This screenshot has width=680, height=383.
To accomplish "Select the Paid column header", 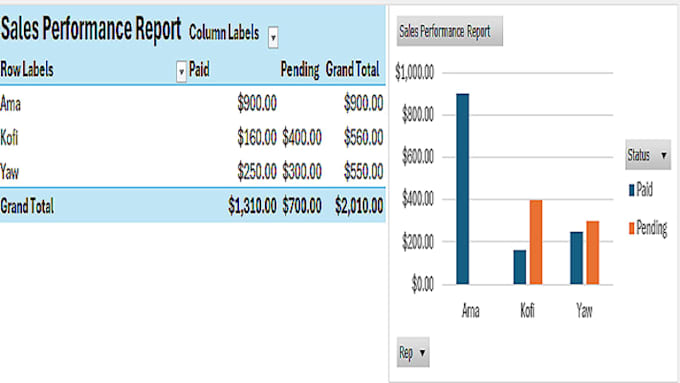I will click(199, 69).
